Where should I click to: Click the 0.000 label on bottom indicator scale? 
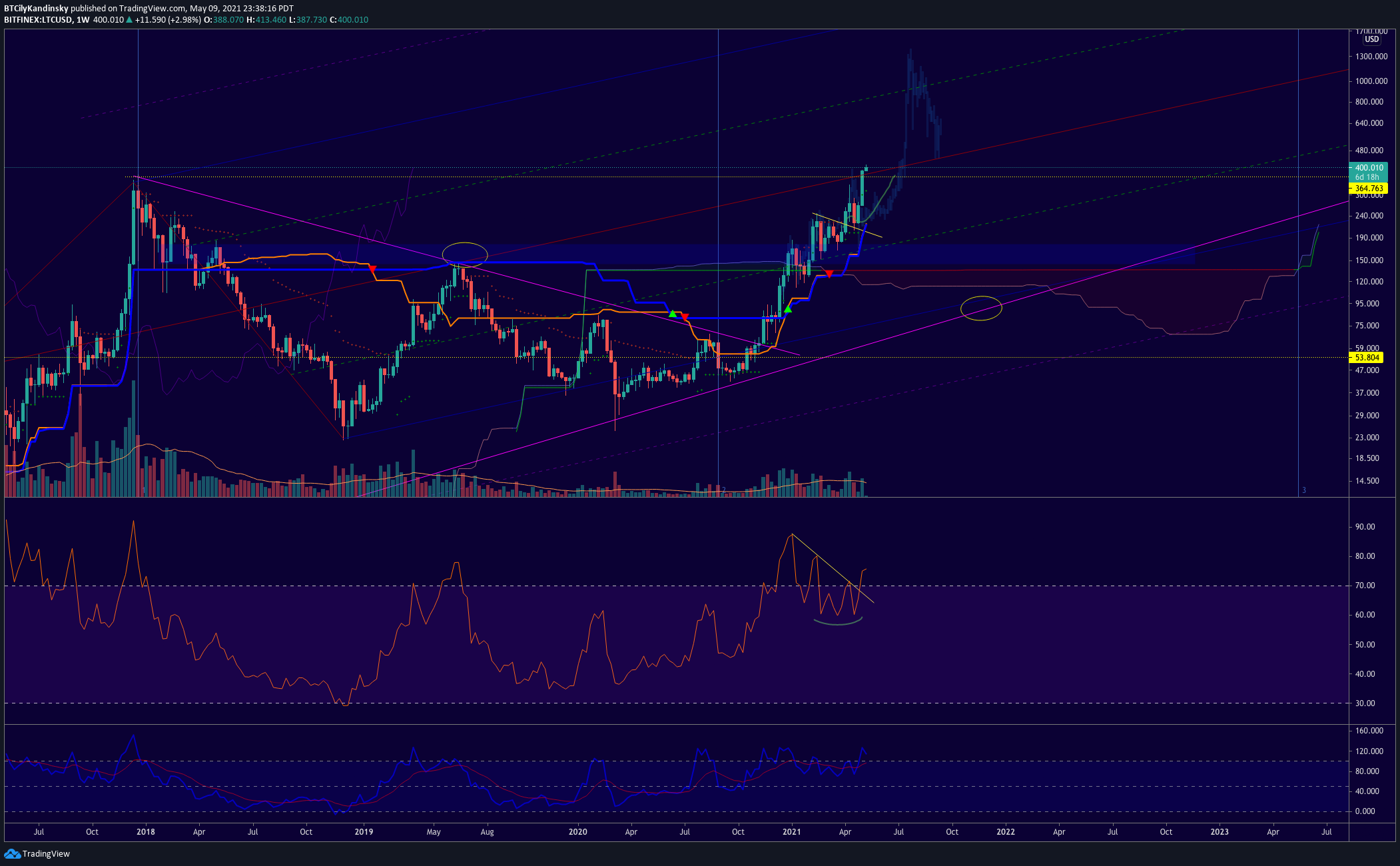click(1365, 811)
